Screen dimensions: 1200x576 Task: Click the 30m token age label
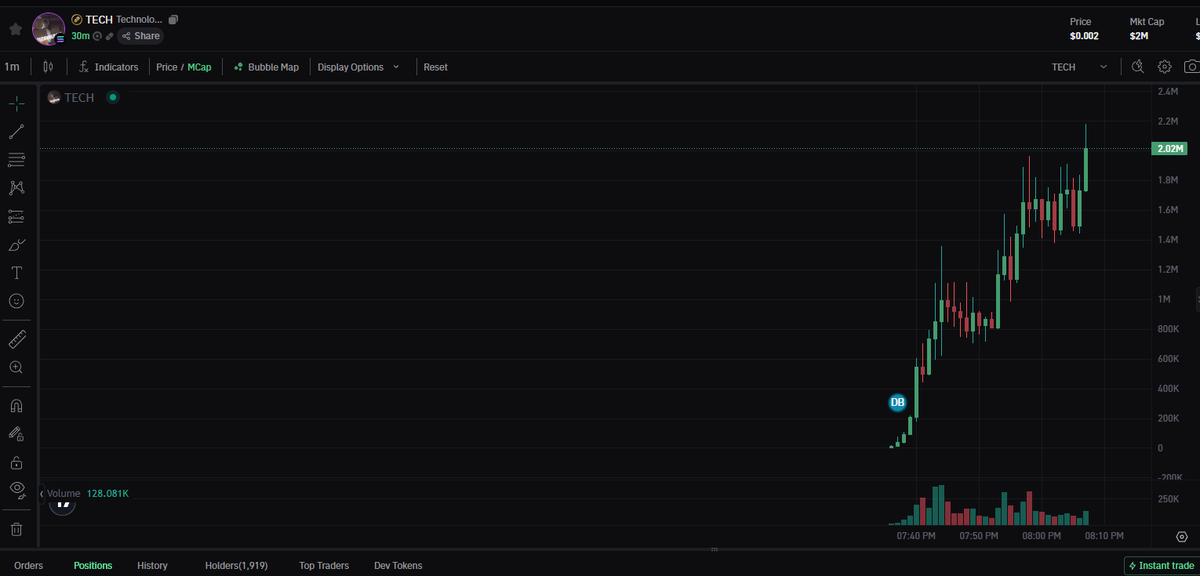coord(80,36)
